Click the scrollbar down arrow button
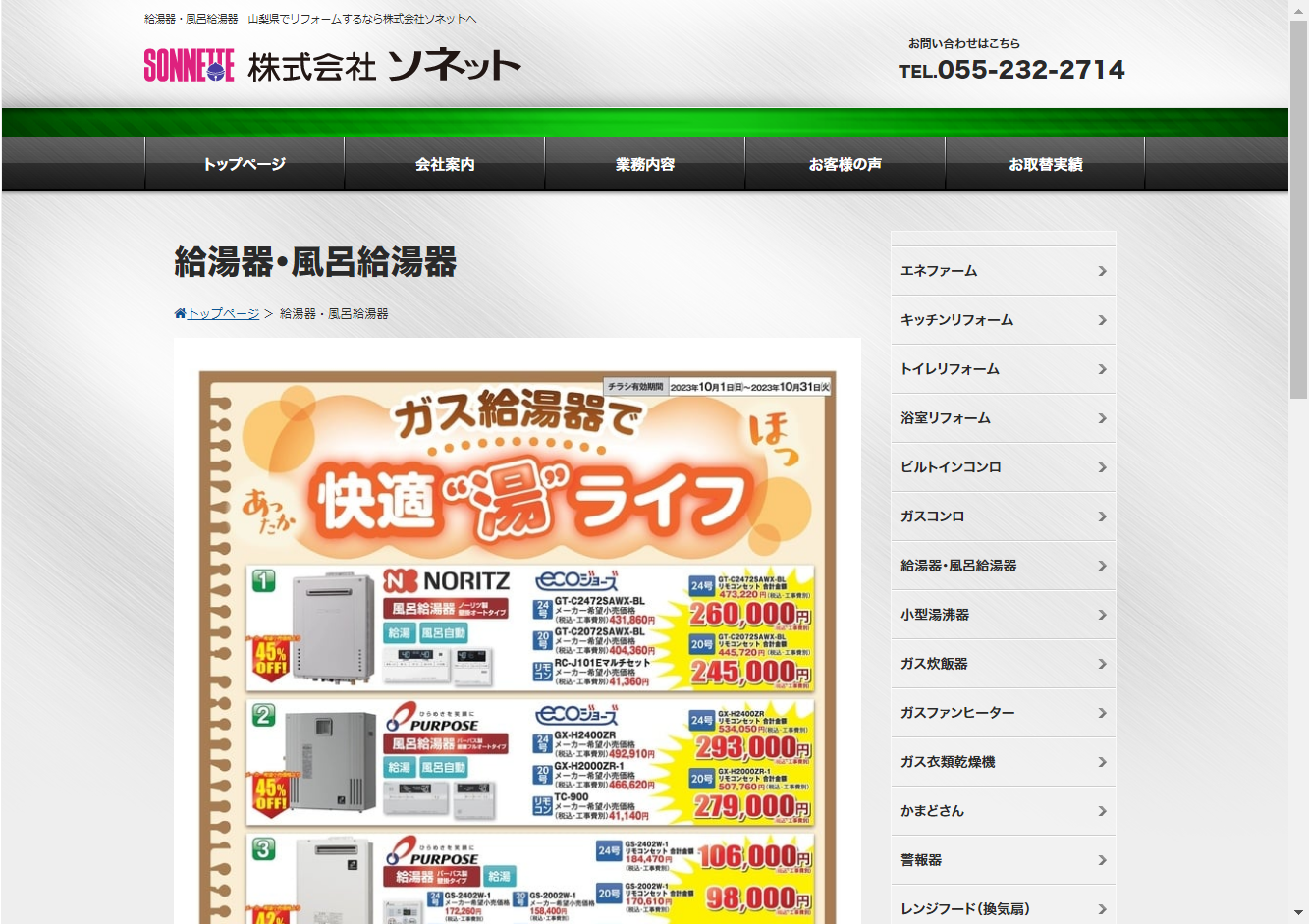Screen dimensions: 1309x924 coord(1298,914)
